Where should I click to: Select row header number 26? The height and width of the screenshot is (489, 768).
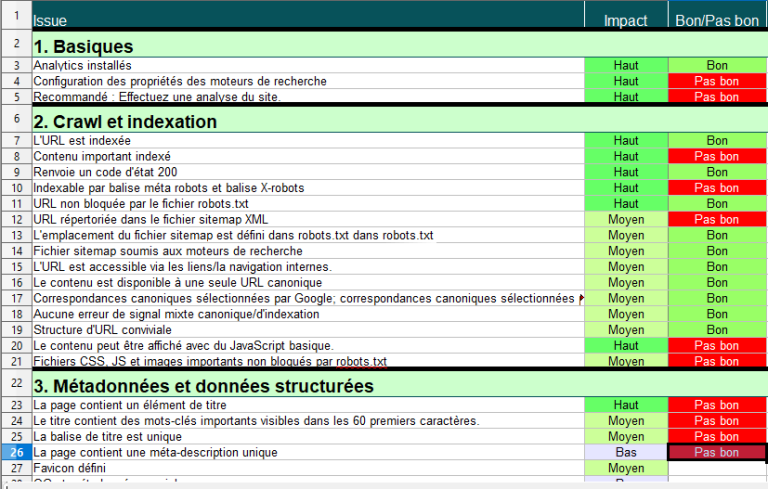coord(17,452)
